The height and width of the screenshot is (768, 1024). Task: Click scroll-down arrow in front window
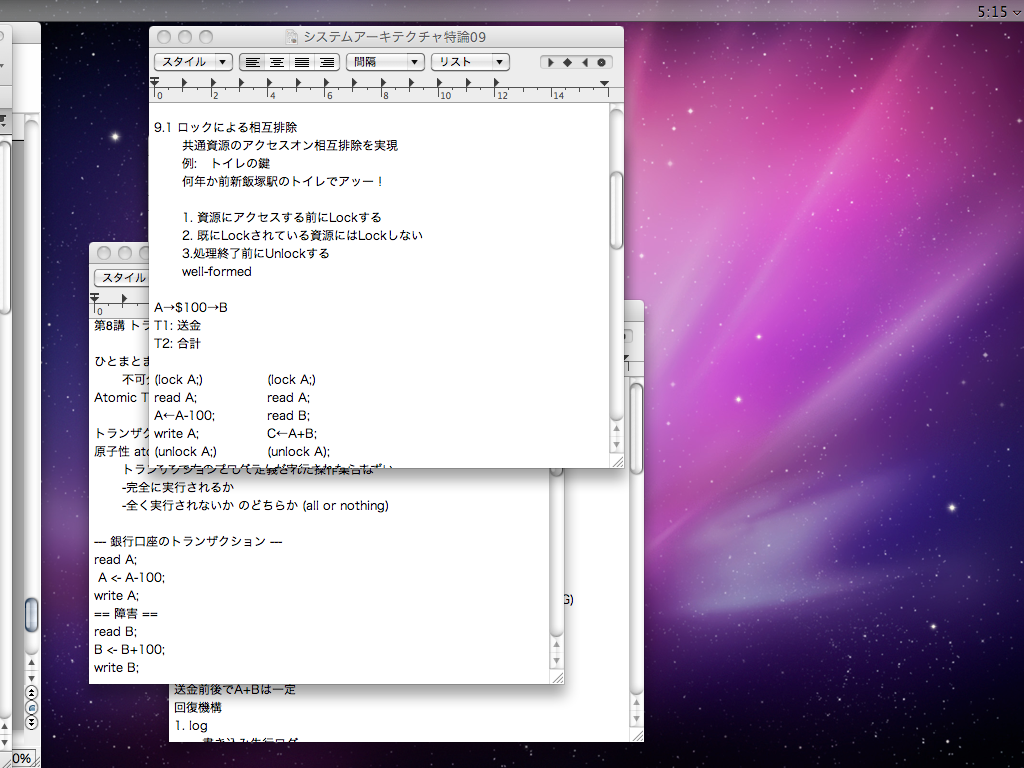(616, 445)
